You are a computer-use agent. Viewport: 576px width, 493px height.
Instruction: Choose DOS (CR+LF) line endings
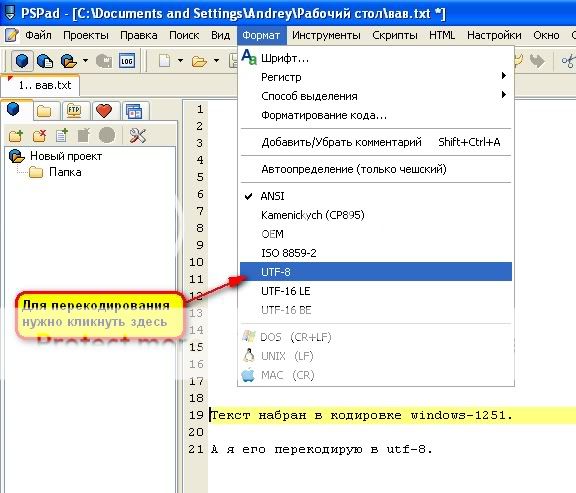[375, 337]
